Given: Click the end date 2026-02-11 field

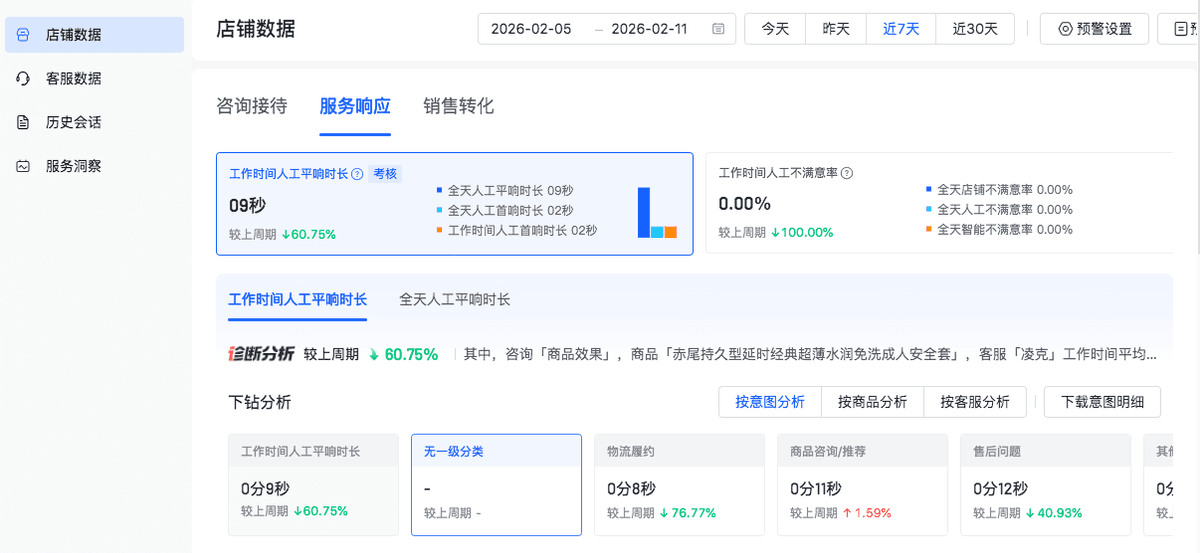Looking at the screenshot, I should tap(649, 29).
